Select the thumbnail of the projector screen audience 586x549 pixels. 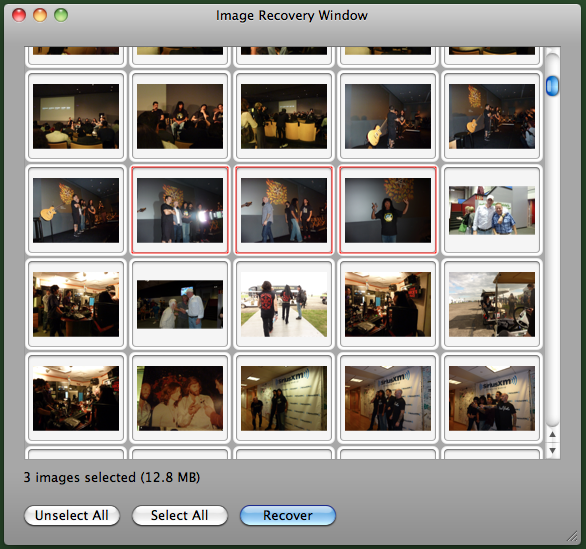coord(76,116)
